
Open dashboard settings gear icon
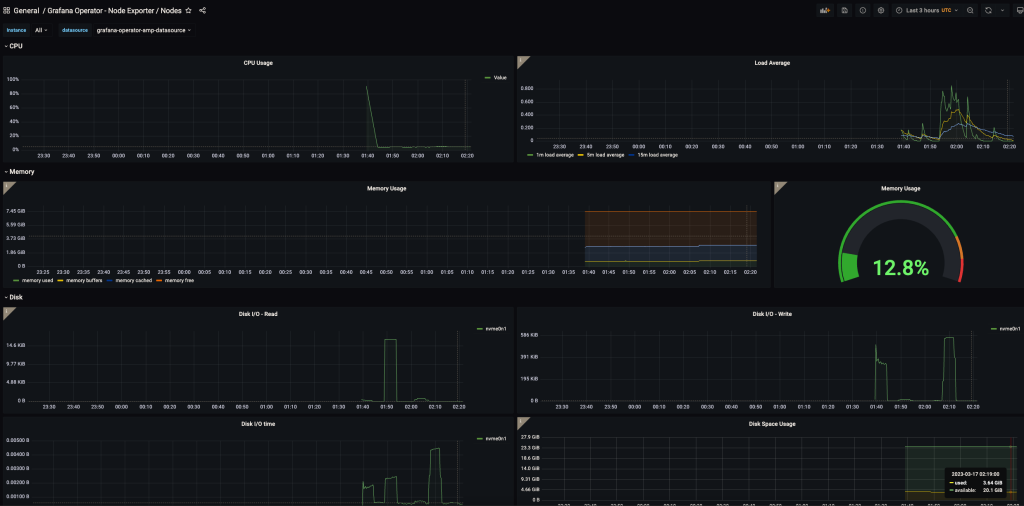(881, 10)
